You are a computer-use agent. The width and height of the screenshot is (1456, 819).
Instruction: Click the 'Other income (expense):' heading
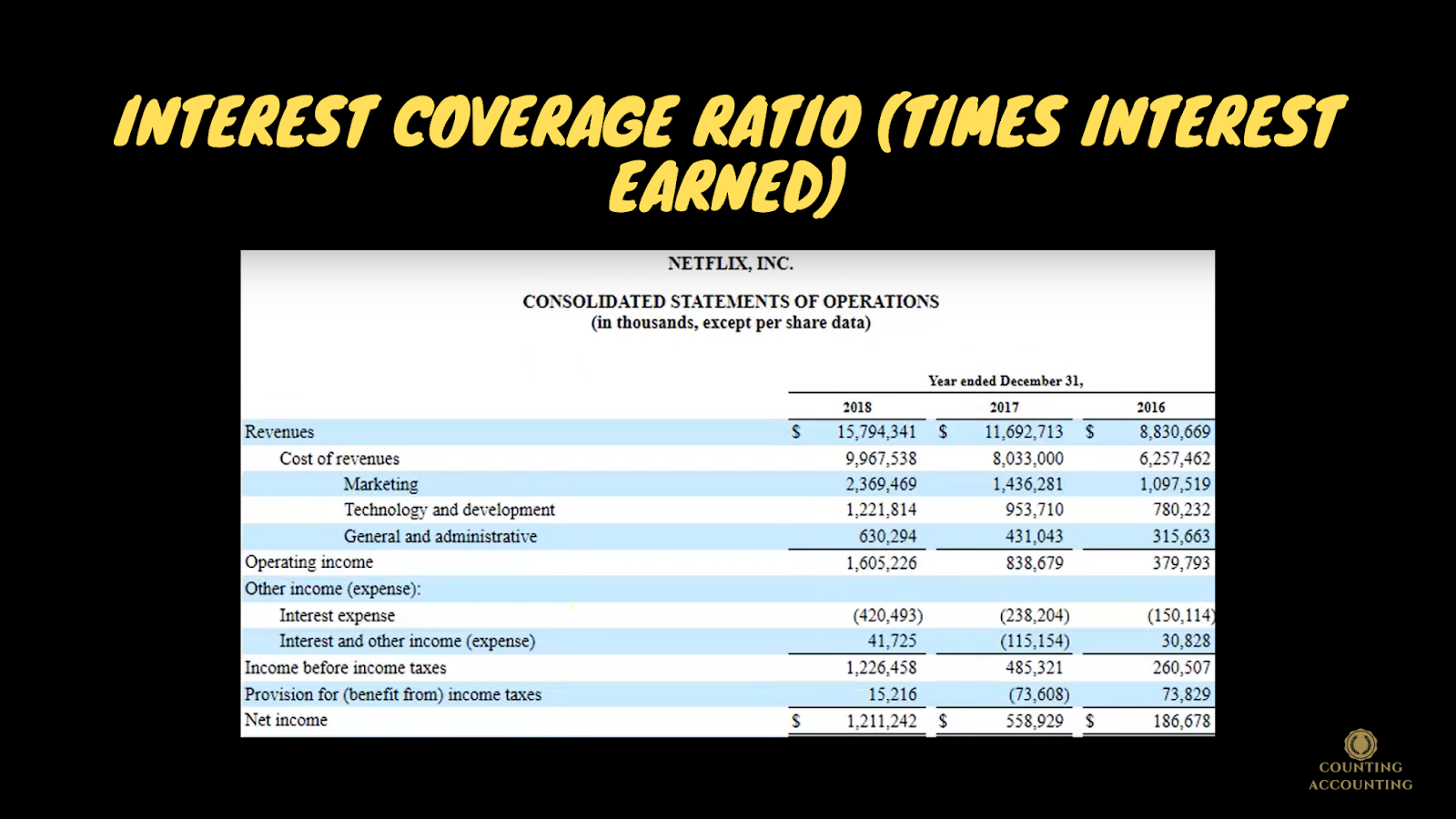click(x=332, y=589)
